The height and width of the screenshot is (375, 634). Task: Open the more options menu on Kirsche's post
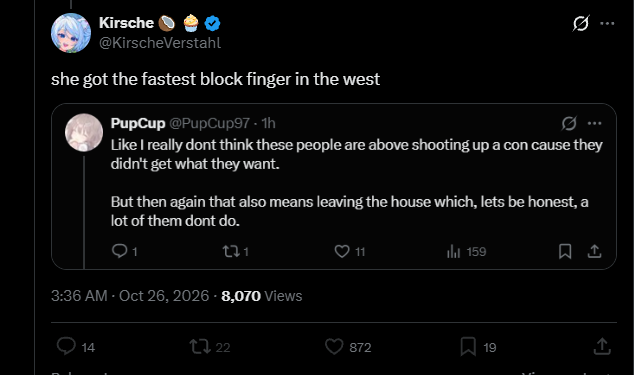(607, 23)
